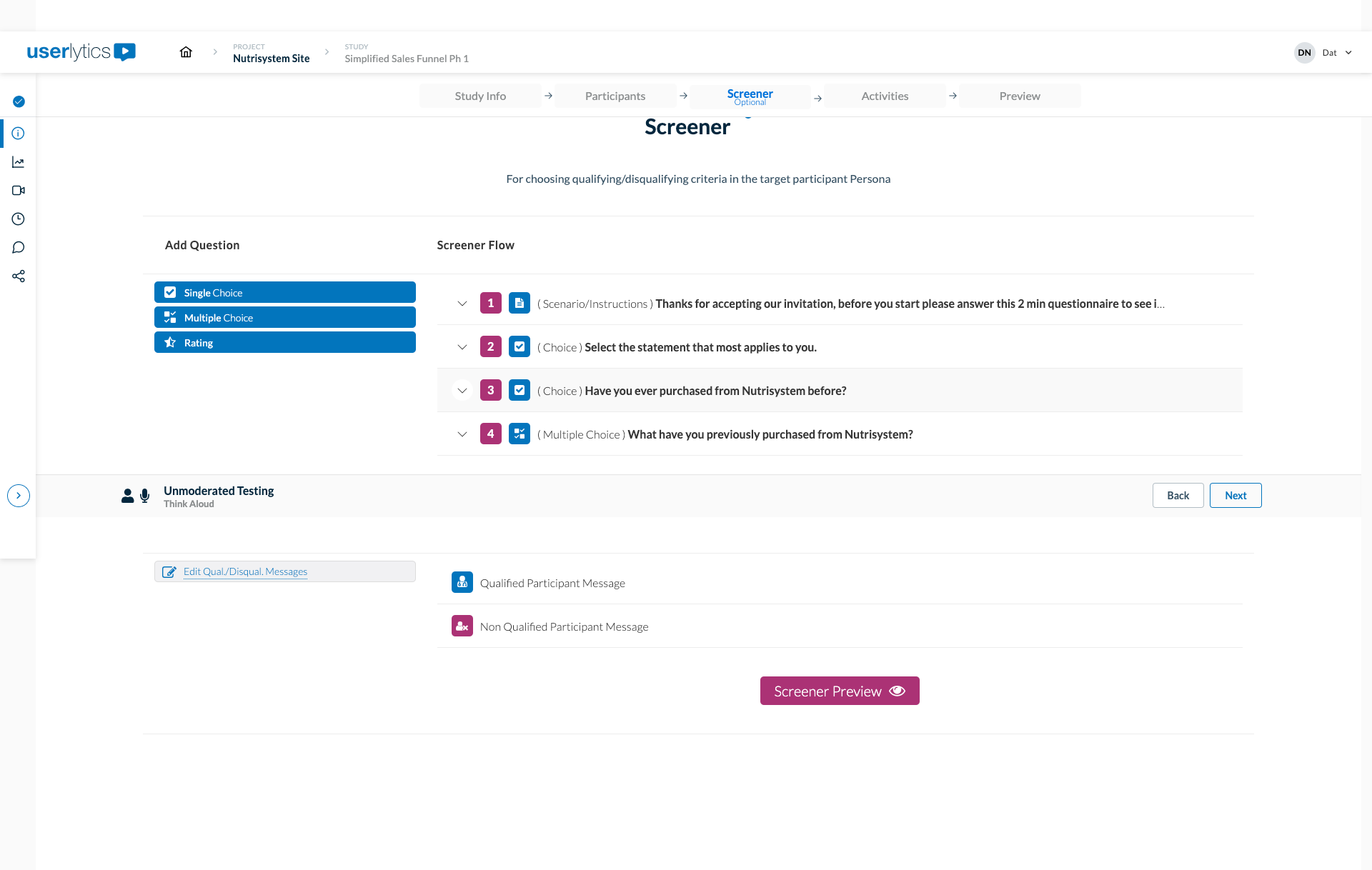The width and height of the screenshot is (1372, 870).
Task: Switch to the Activities step
Action: 885,96
